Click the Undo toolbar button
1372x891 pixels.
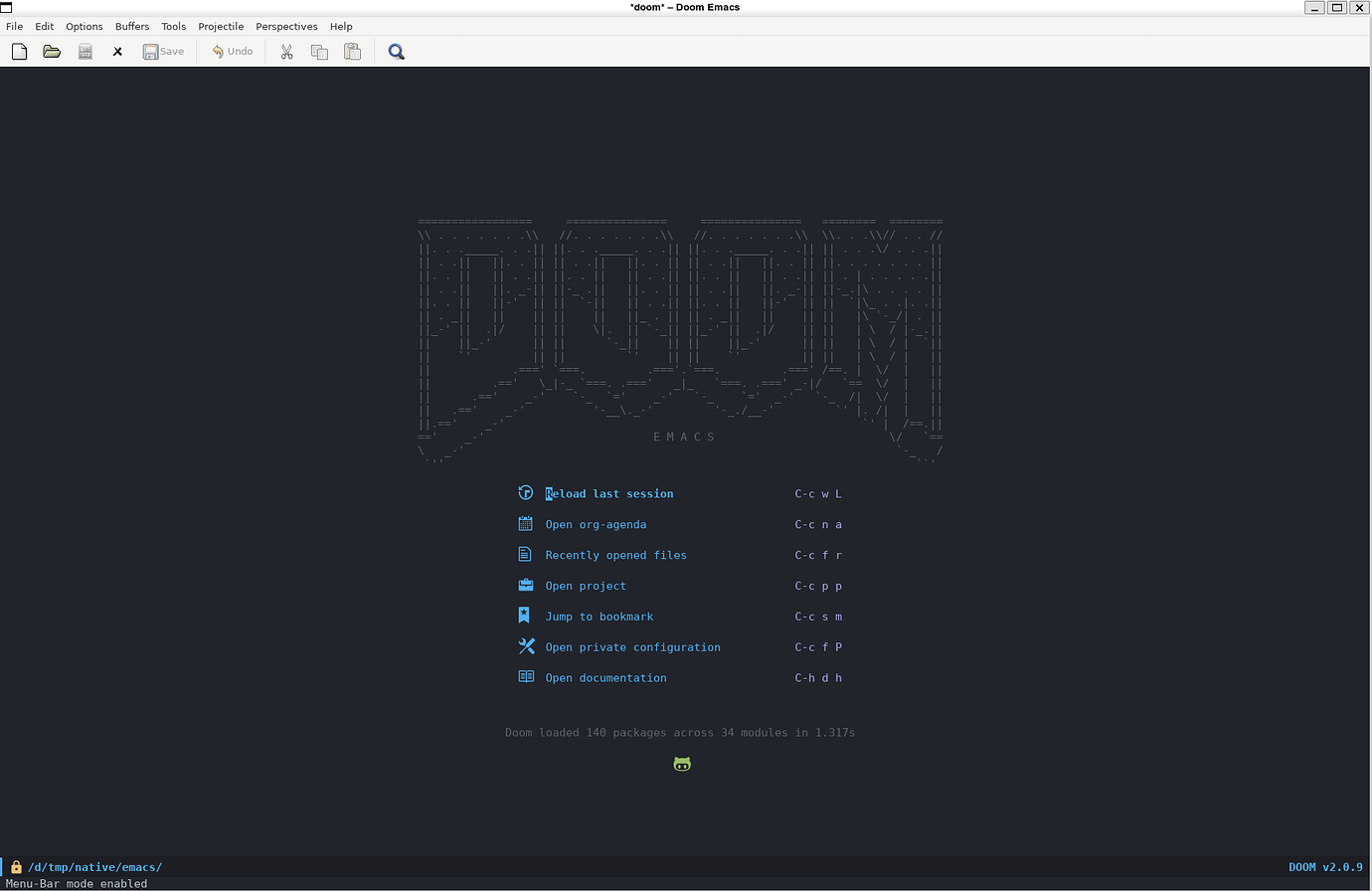coord(232,52)
